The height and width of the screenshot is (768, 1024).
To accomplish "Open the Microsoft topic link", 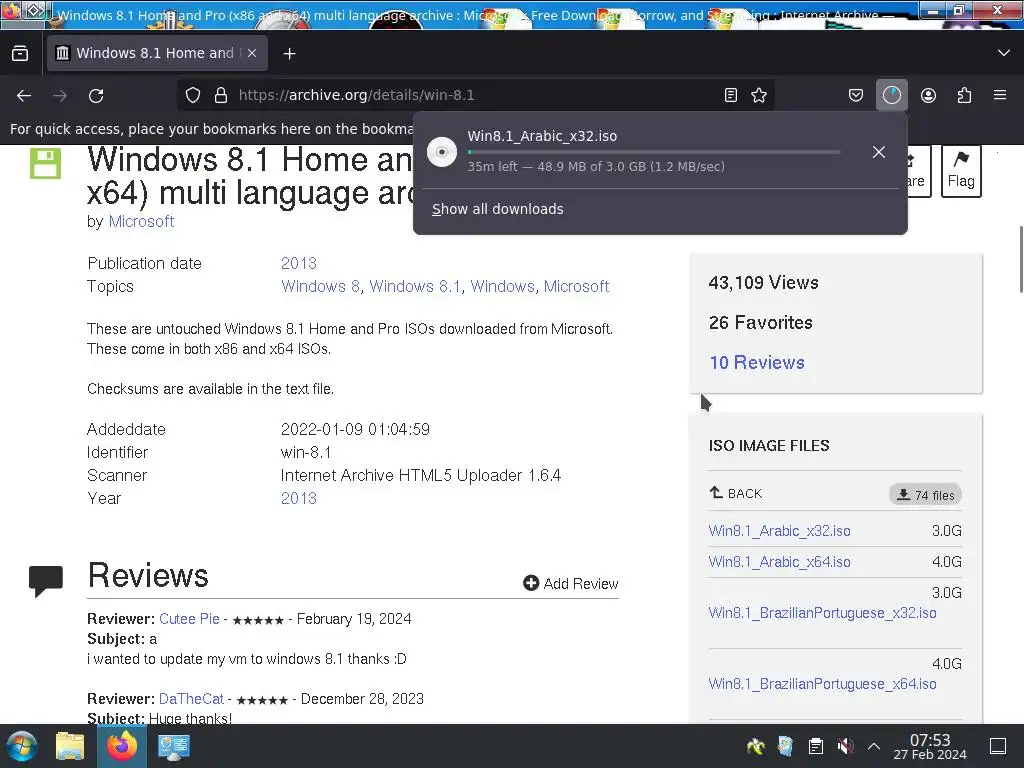I will coord(576,286).
